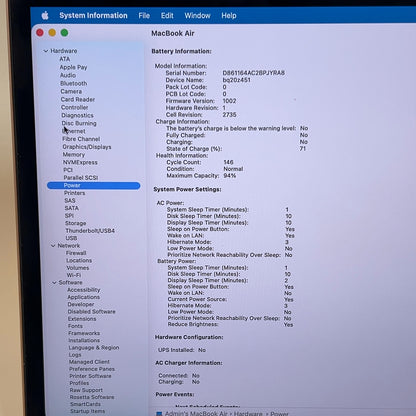The image size is (416, 416).
Task: Select Applications under Software
Action: pos(84,297)
